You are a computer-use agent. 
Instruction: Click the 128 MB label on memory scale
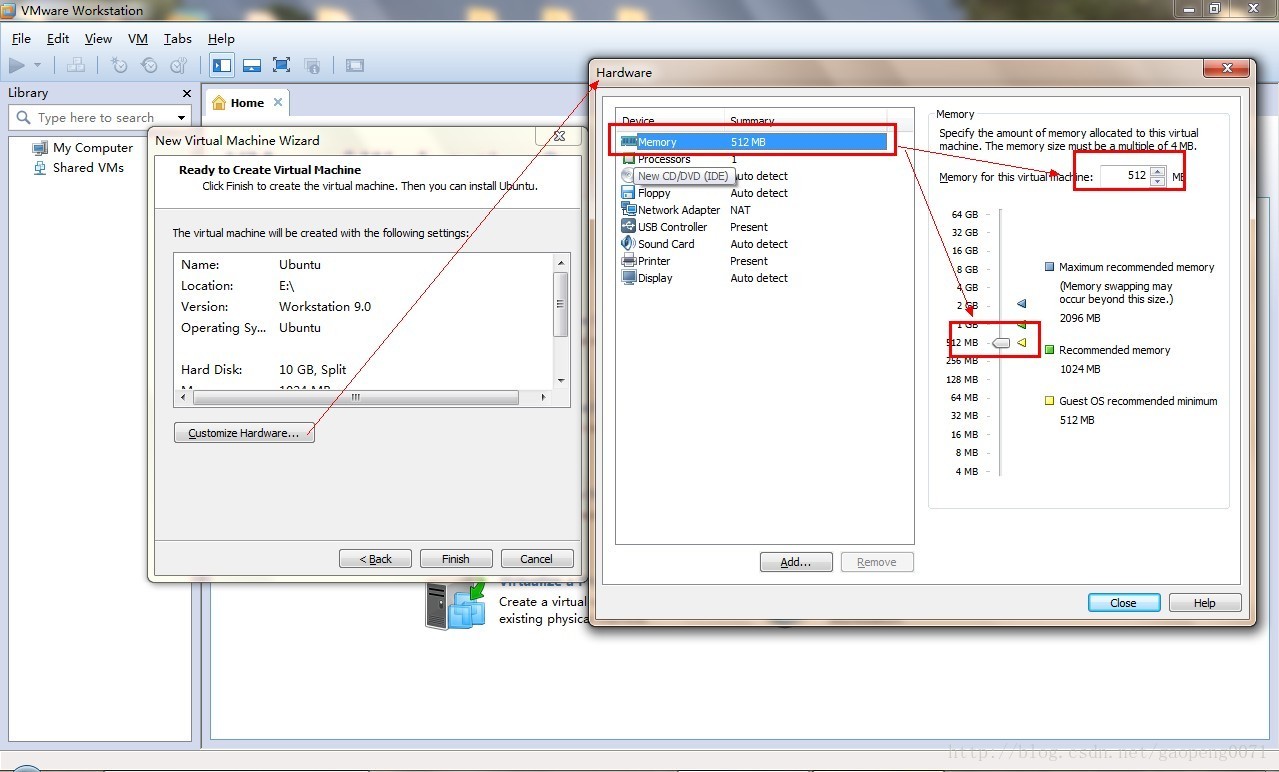(962, 379)
